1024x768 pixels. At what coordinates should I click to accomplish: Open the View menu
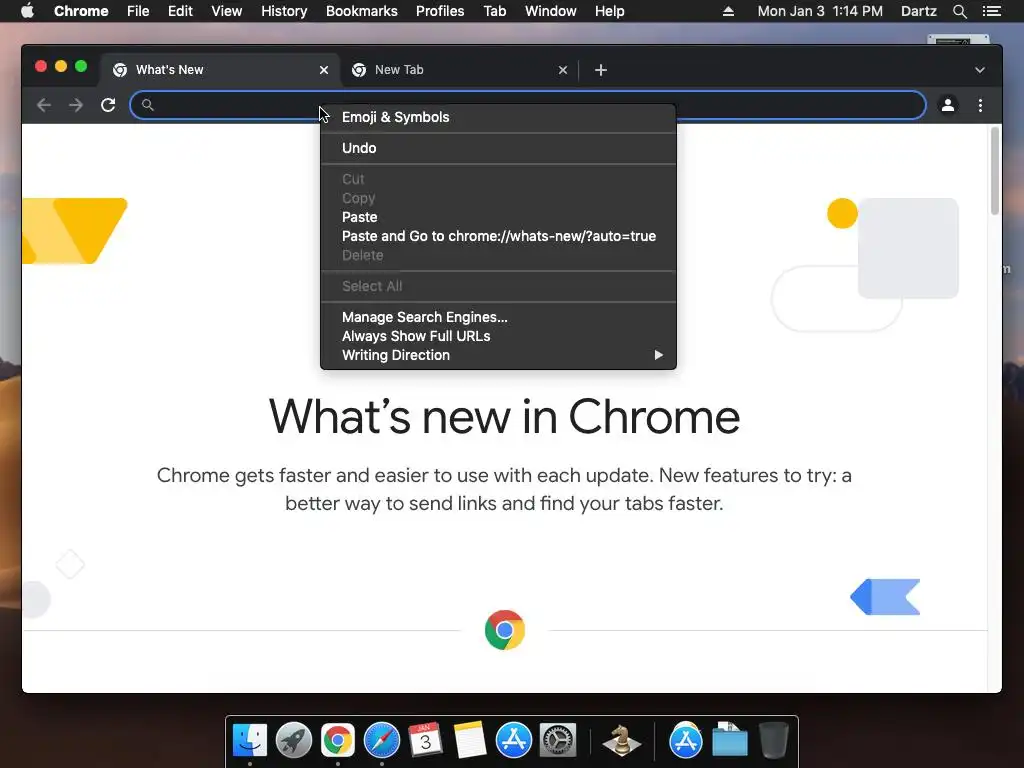tap(227, 11)
